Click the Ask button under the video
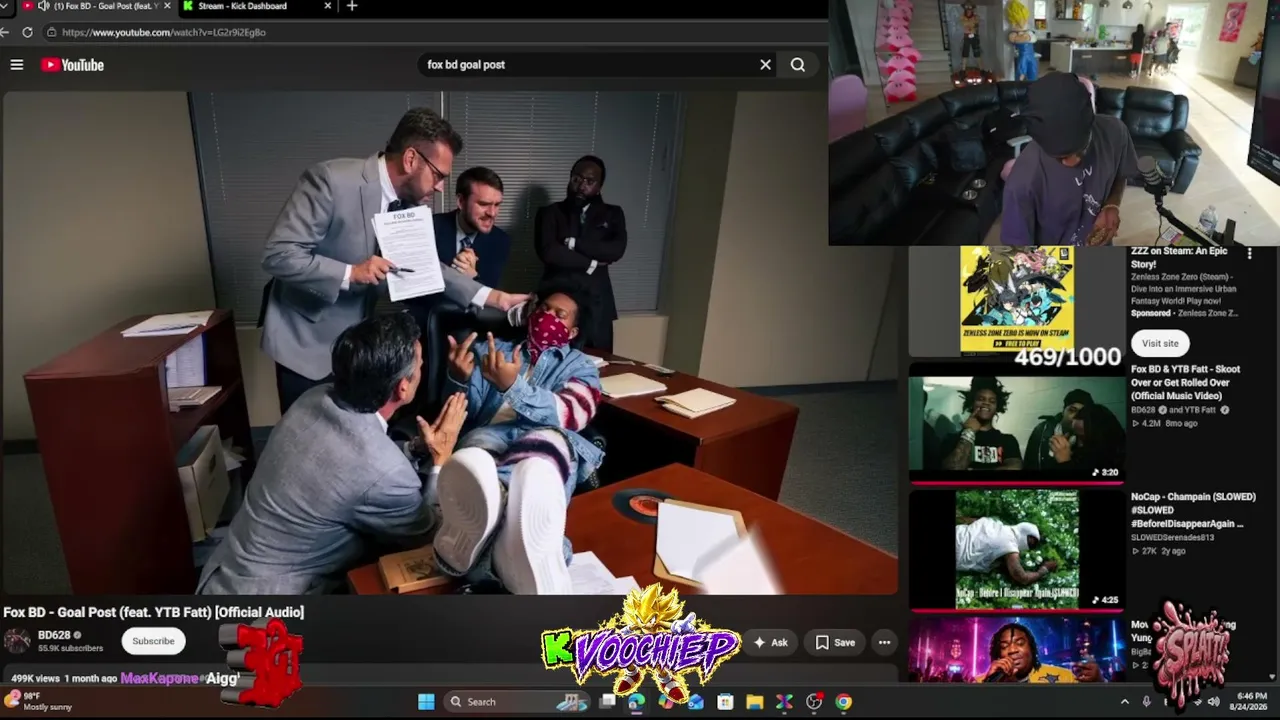 [771, 642]
